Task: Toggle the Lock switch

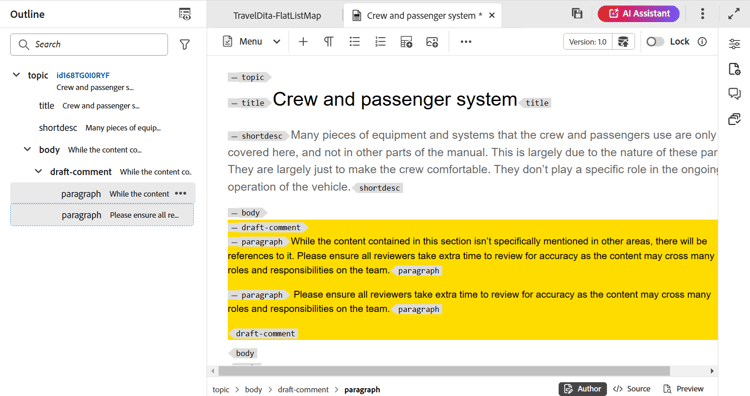Action: 655,42
